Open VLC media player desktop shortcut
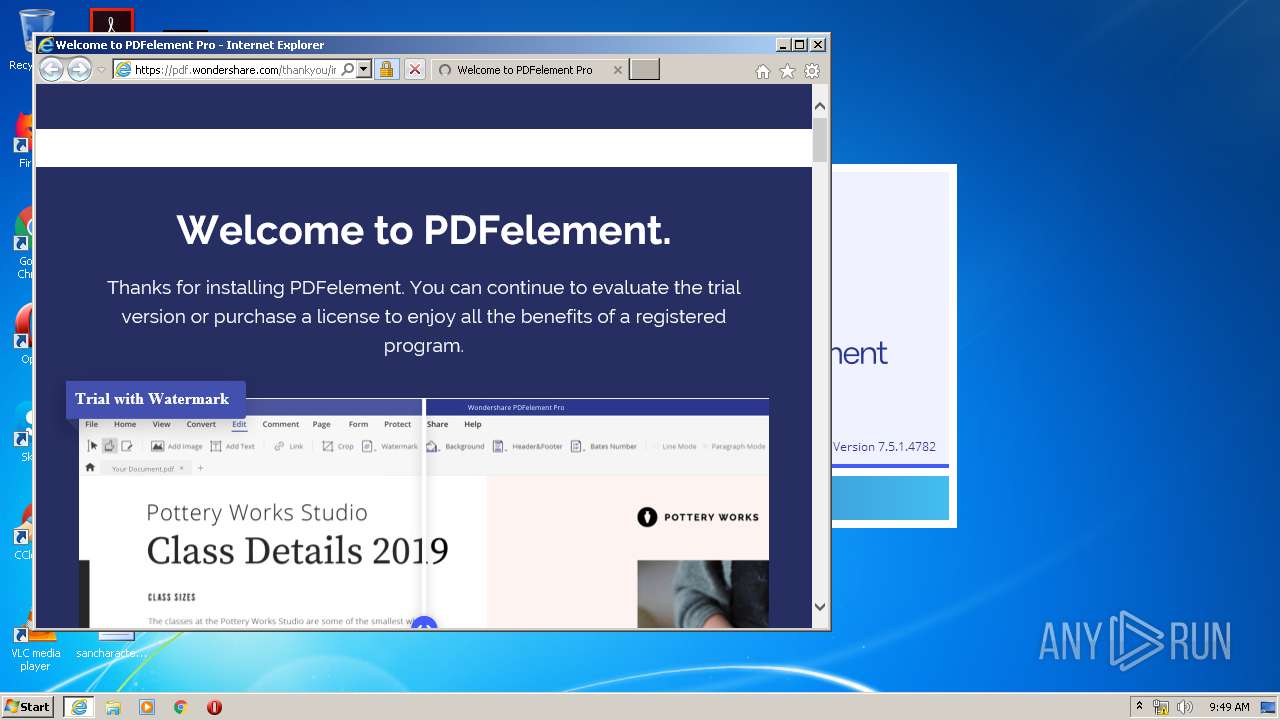This screenshot has width=1280, height=720. [x=35, y=648]
